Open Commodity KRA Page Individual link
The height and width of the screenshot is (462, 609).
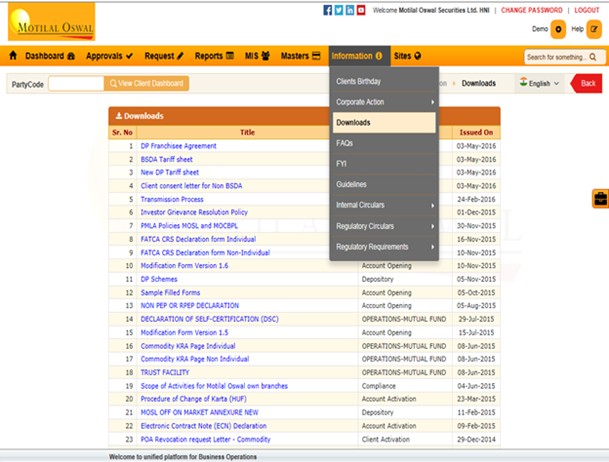[x=188, y=346]
